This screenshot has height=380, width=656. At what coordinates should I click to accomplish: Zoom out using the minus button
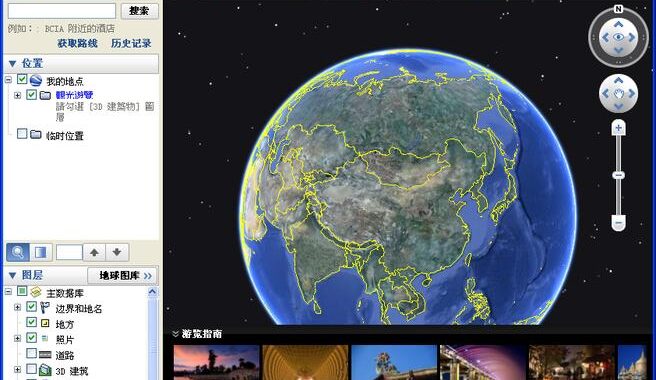(x=619, y=222)
